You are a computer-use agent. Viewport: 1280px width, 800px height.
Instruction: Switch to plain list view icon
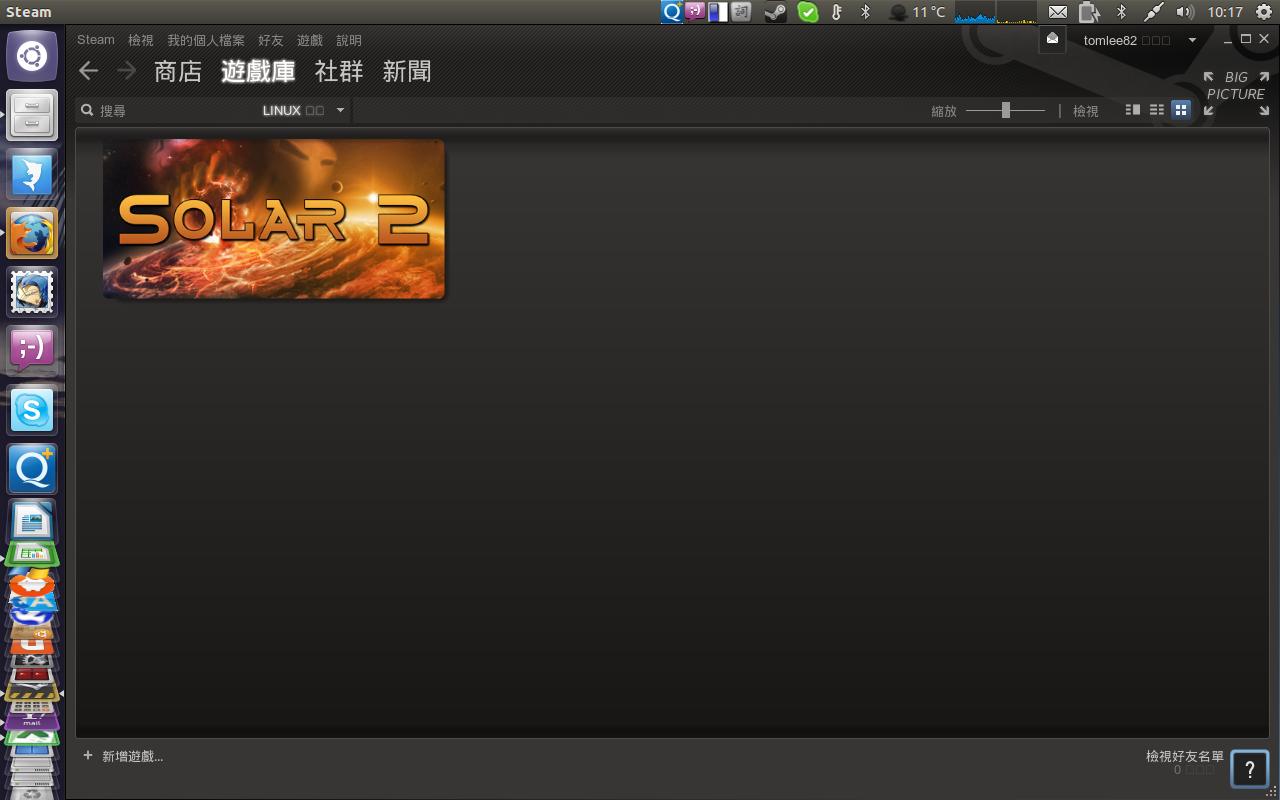pyautogui.click(x=1157, y=110)
